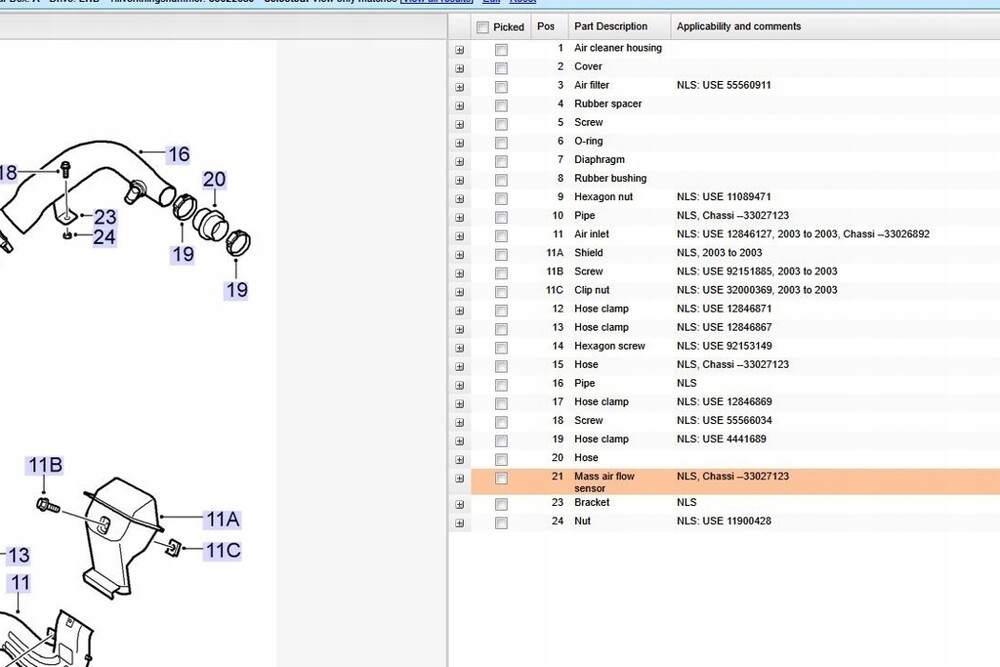
Task: Click the Clip nut description
Action: coord(592,290)
